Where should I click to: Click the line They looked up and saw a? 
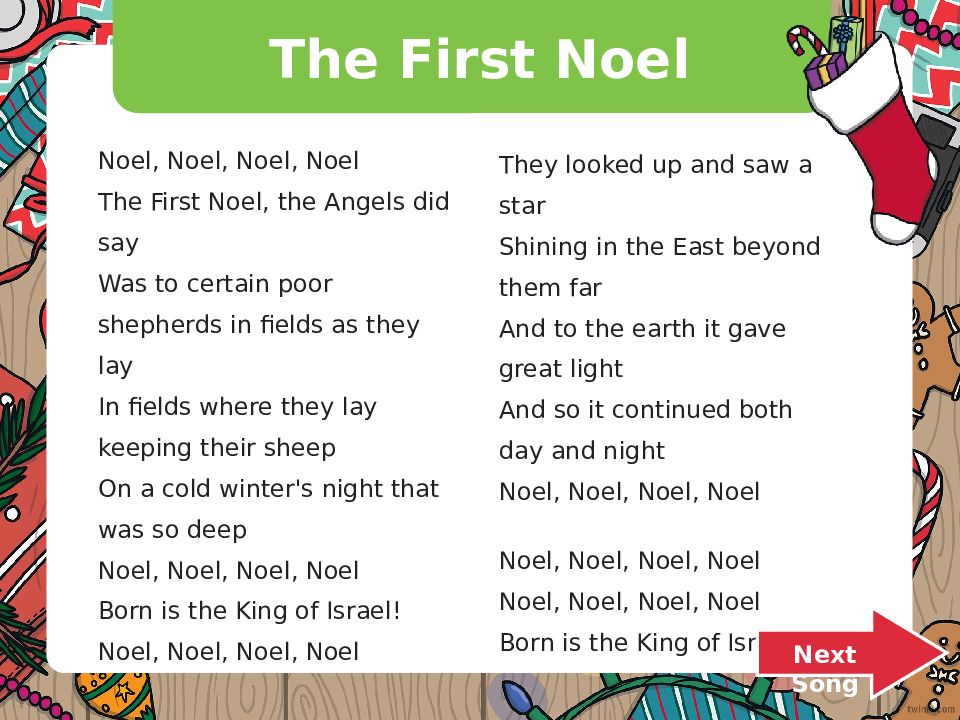[656, 165]
